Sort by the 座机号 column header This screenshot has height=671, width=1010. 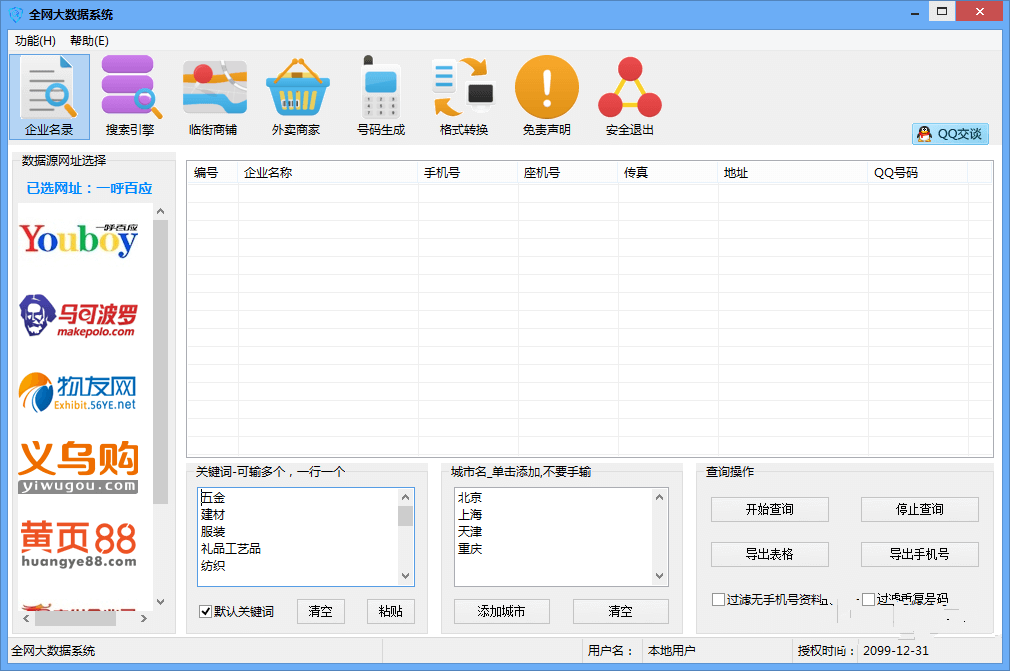(x=568, y=173)
